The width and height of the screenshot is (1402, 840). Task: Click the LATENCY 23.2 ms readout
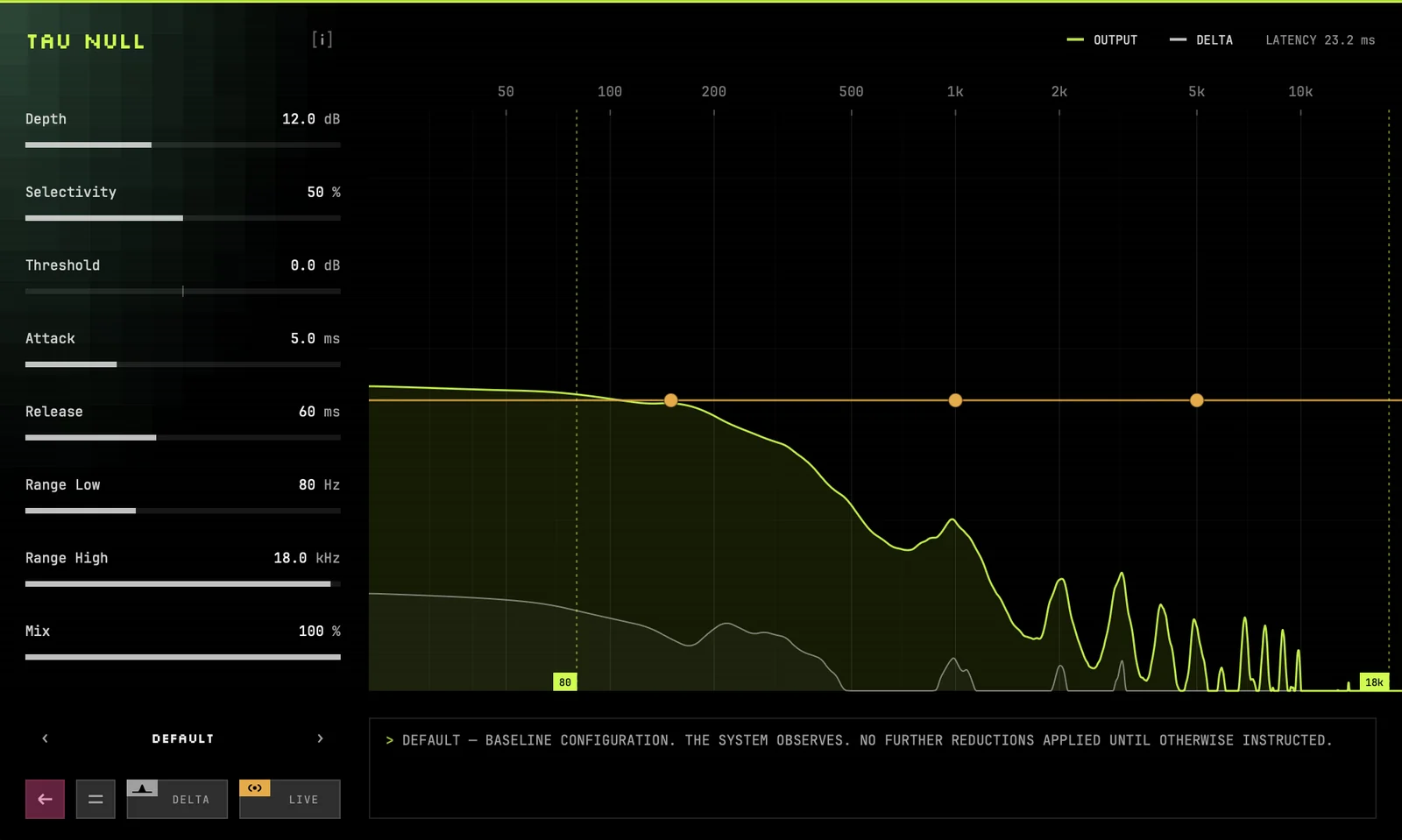point(1321,40)
